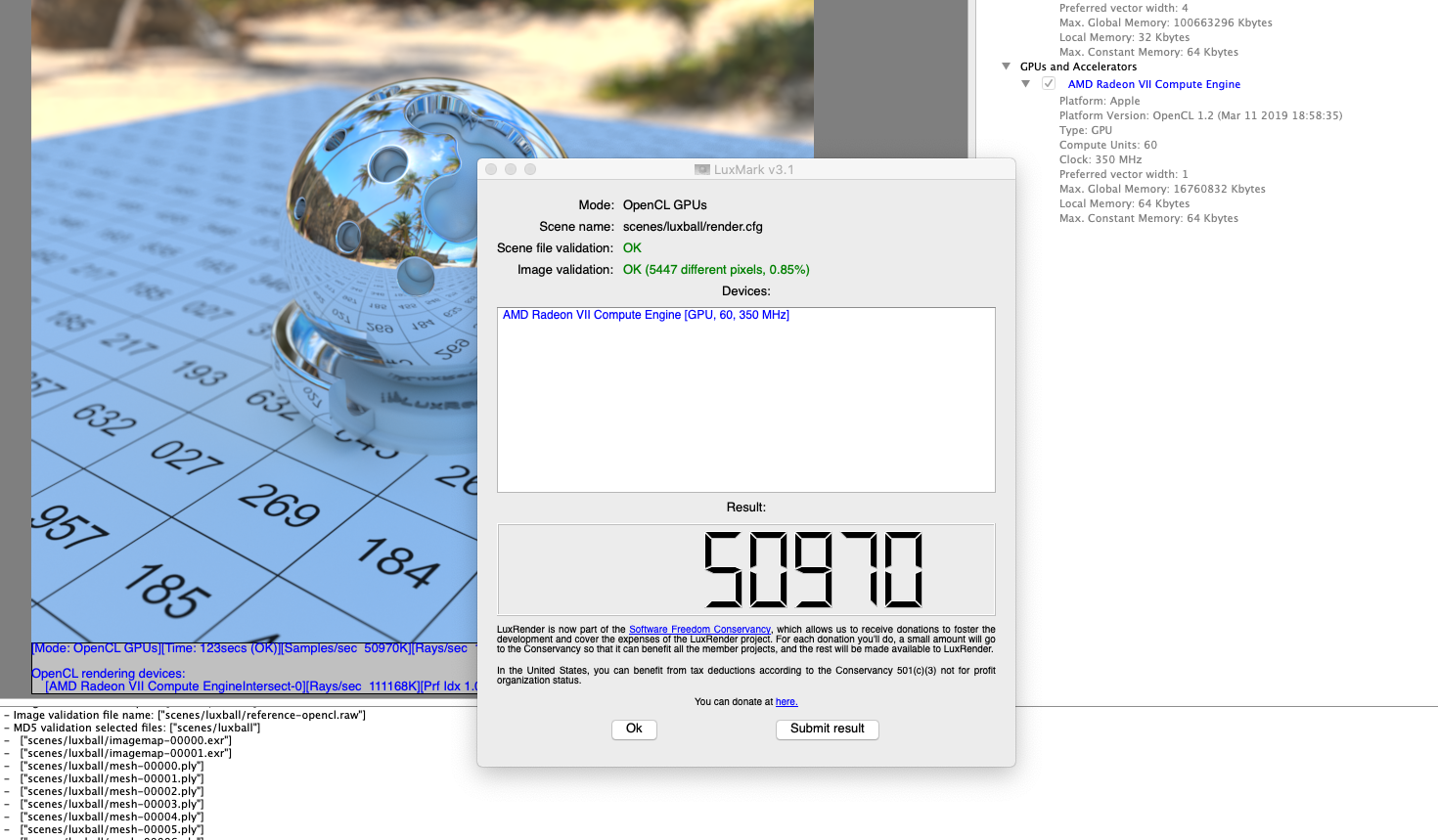Image resolution: width=1438 pixels, height=840 pixels.
Task: Select the device entry in the Devices list
Action: (646, 315)
